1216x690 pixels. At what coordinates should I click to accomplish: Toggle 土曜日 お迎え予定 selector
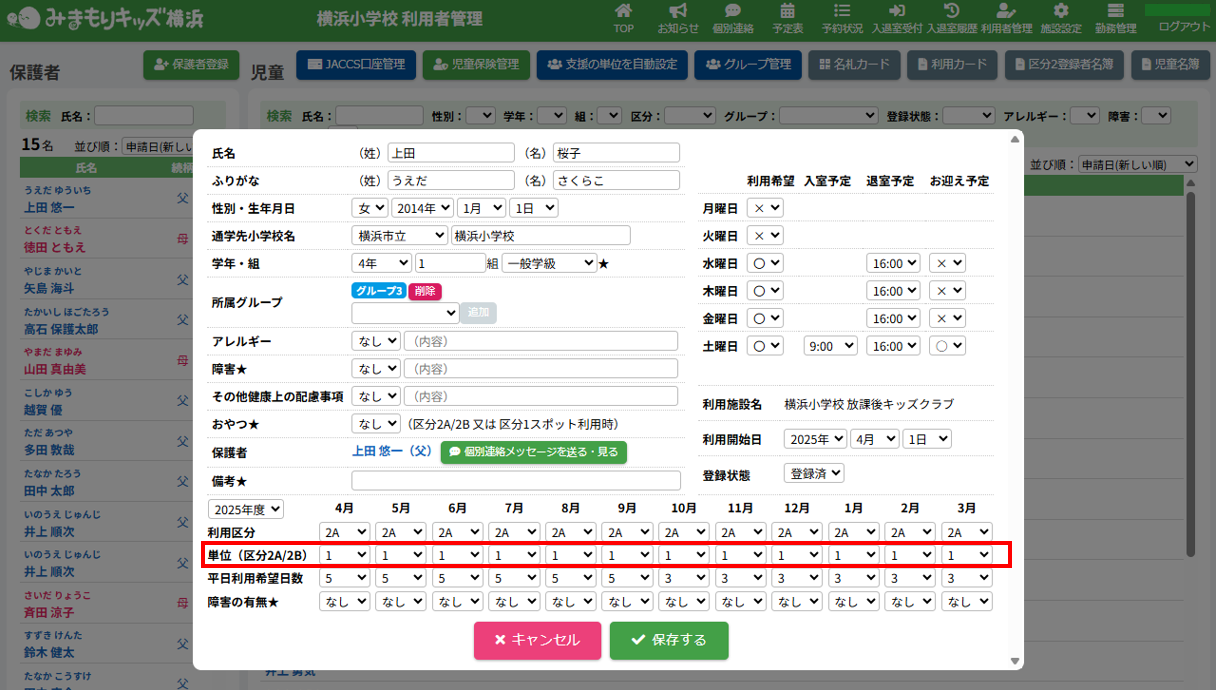coord(947,345)
